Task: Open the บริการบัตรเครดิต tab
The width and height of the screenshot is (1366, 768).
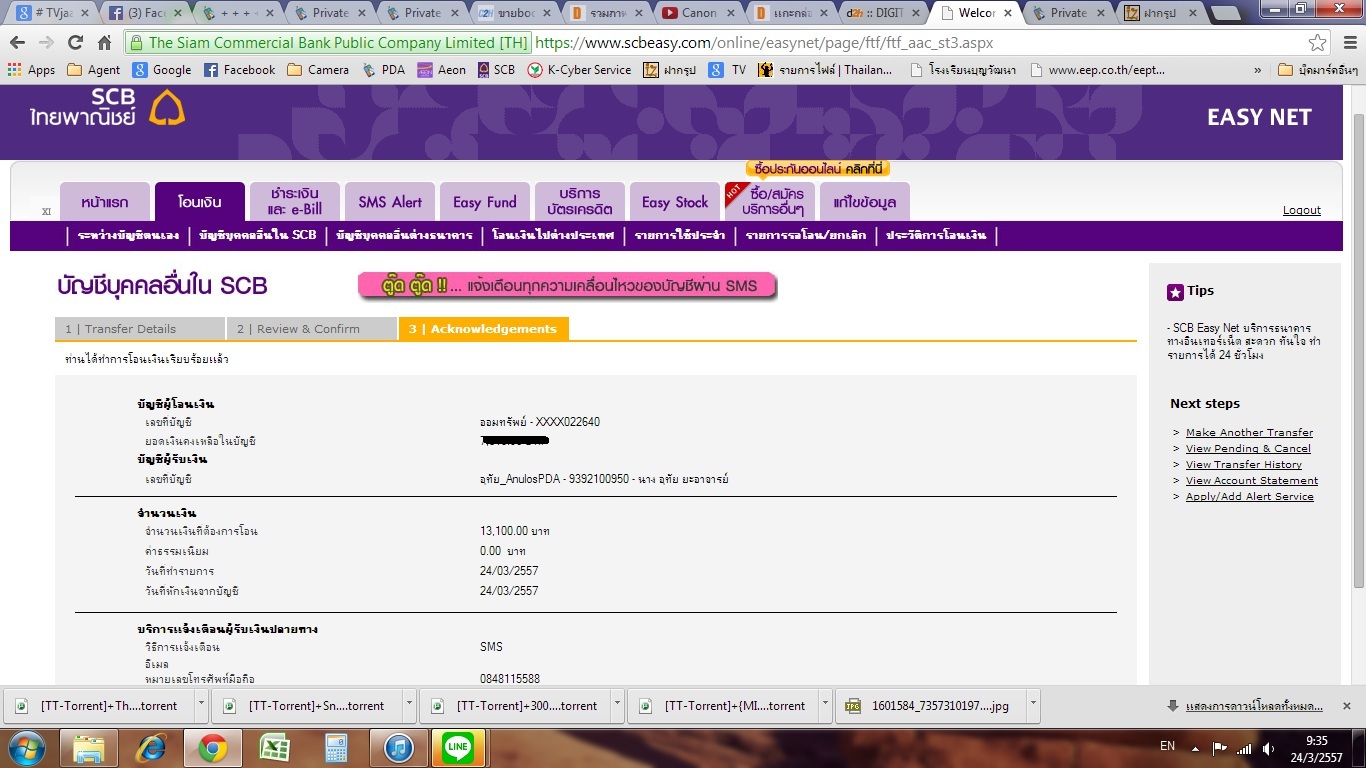Action: point(580,202)
